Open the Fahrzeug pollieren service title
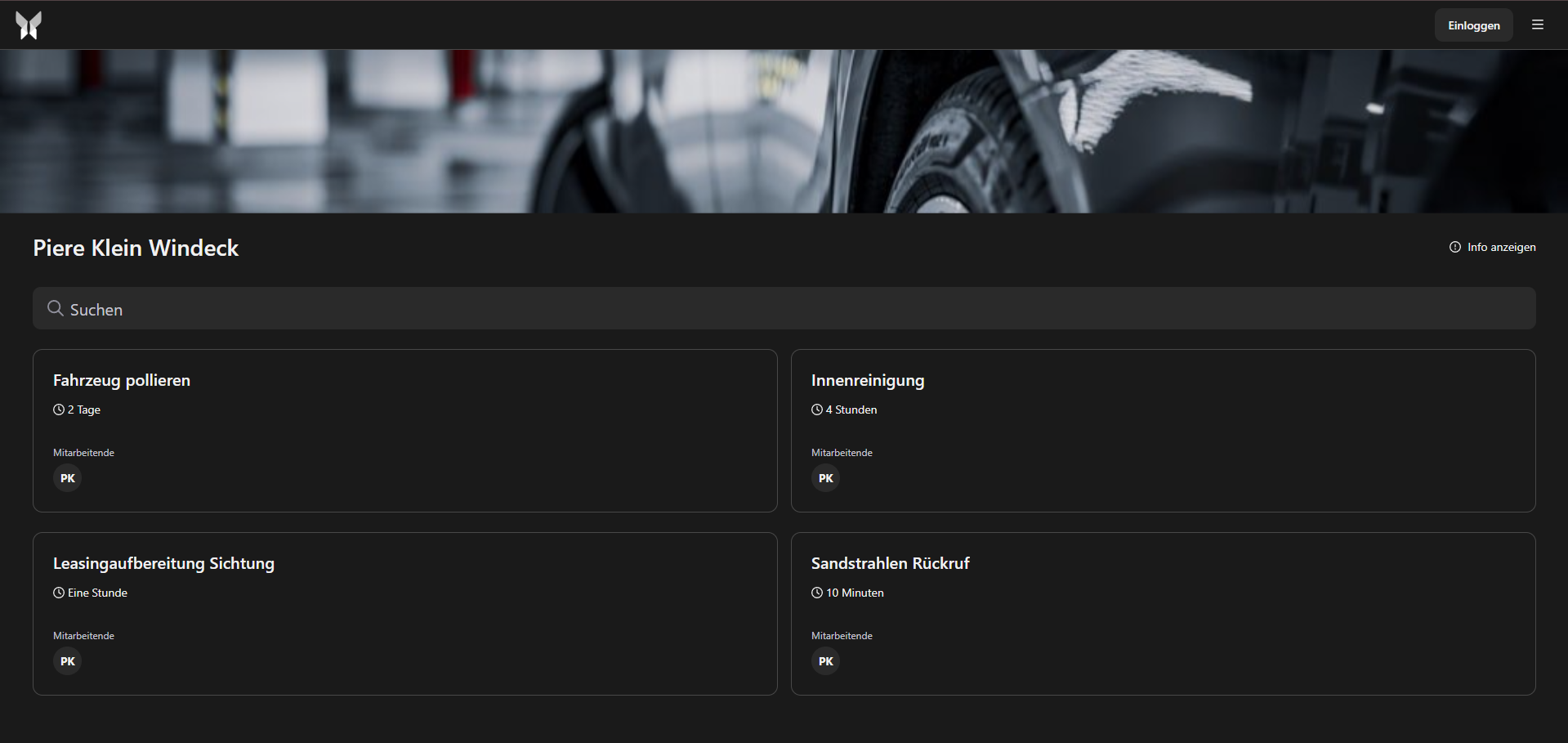1568x743 pixels. [122, 380]
